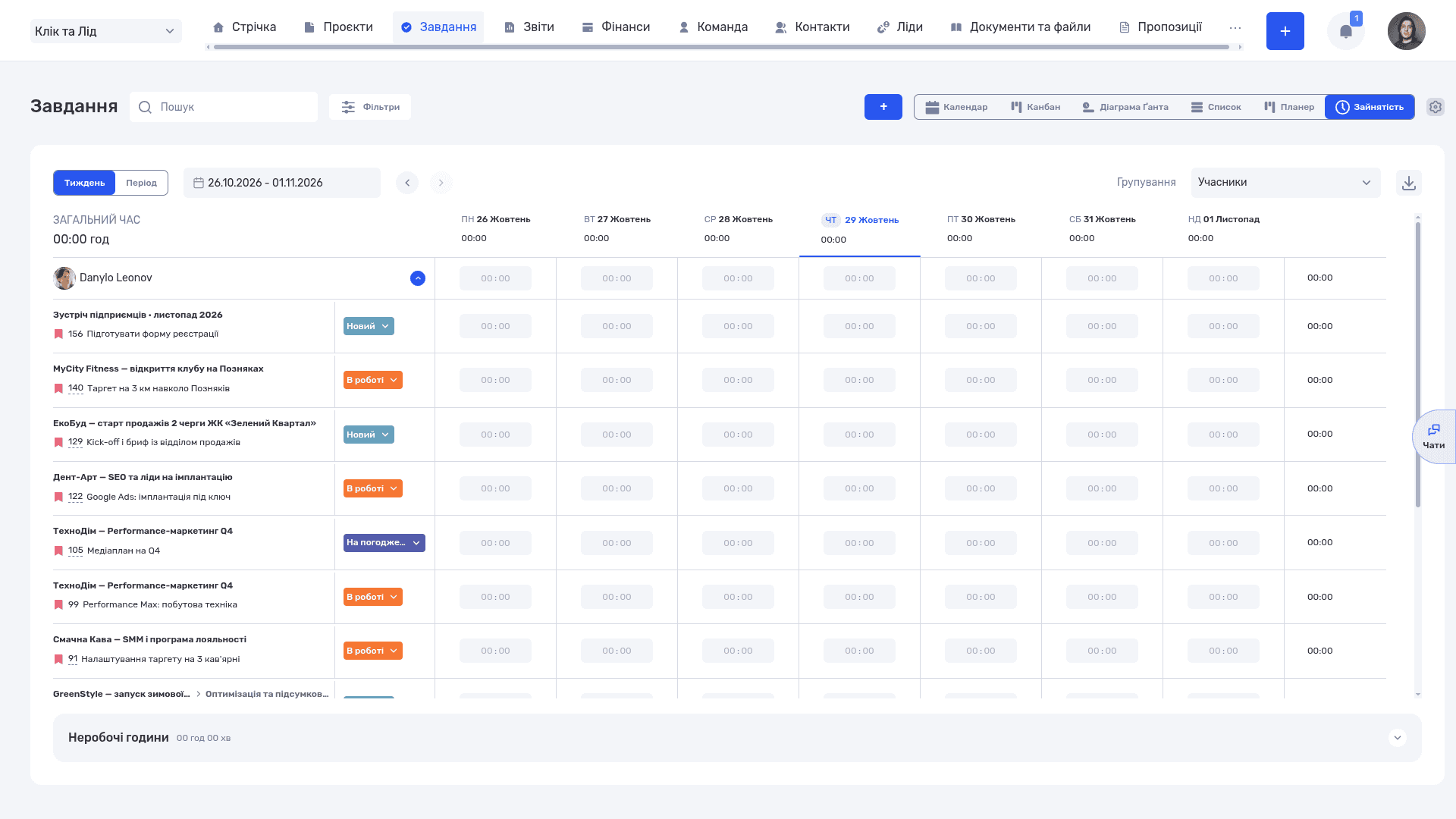Select the Зайнятість view
The image size is (1456, 819).
(x=1370, y=107)
